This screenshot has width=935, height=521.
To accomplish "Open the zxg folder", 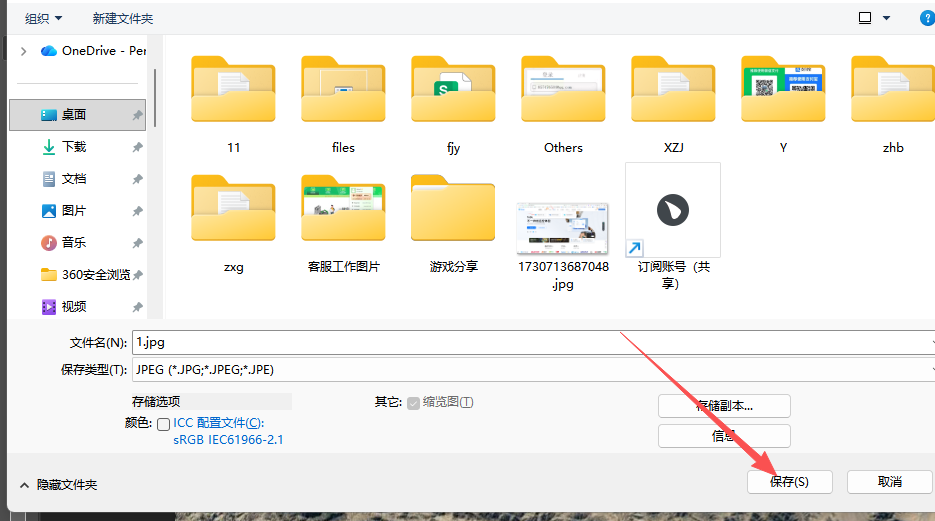I will 233,208.
